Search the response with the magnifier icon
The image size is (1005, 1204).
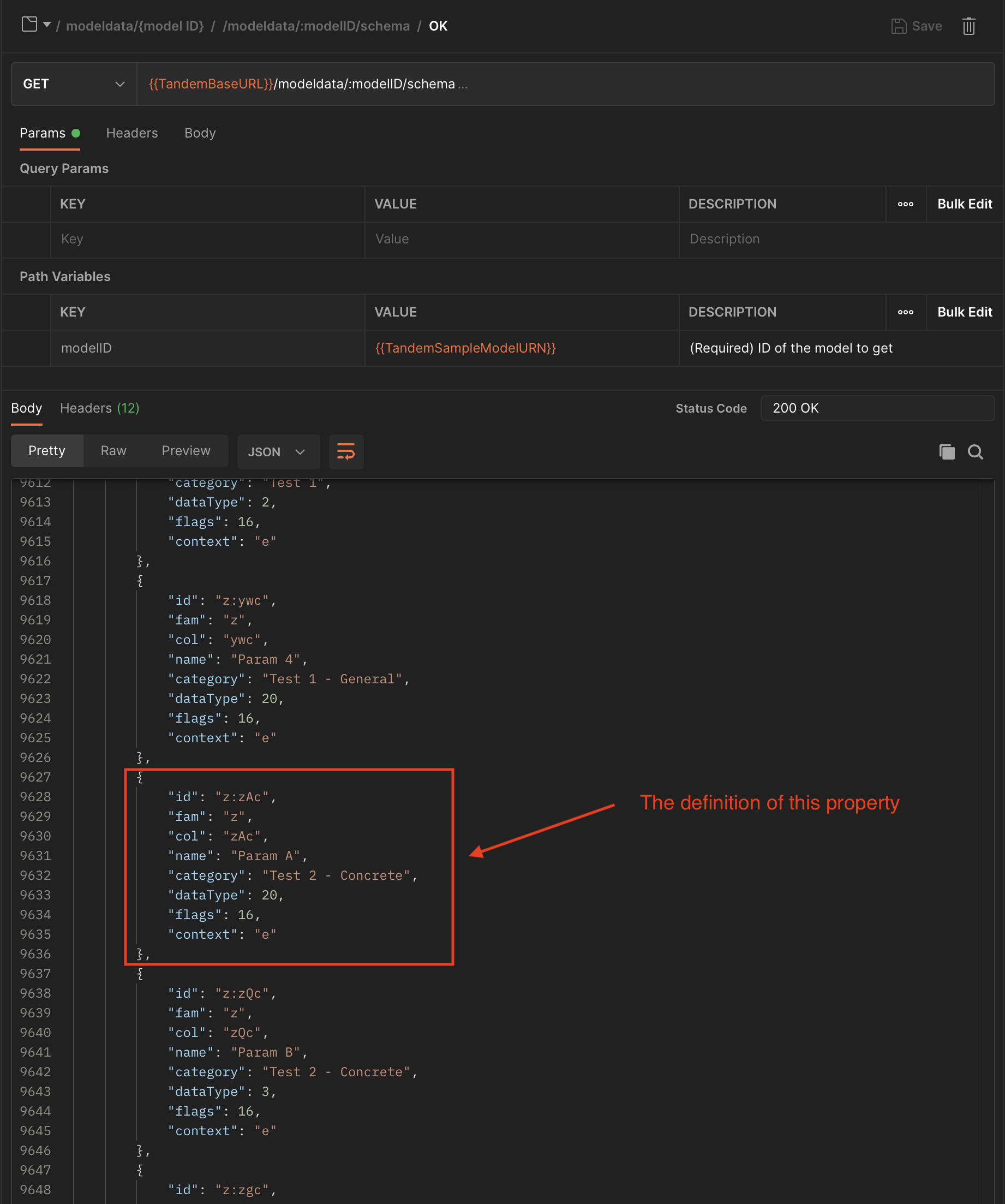(x=975, y=452)
